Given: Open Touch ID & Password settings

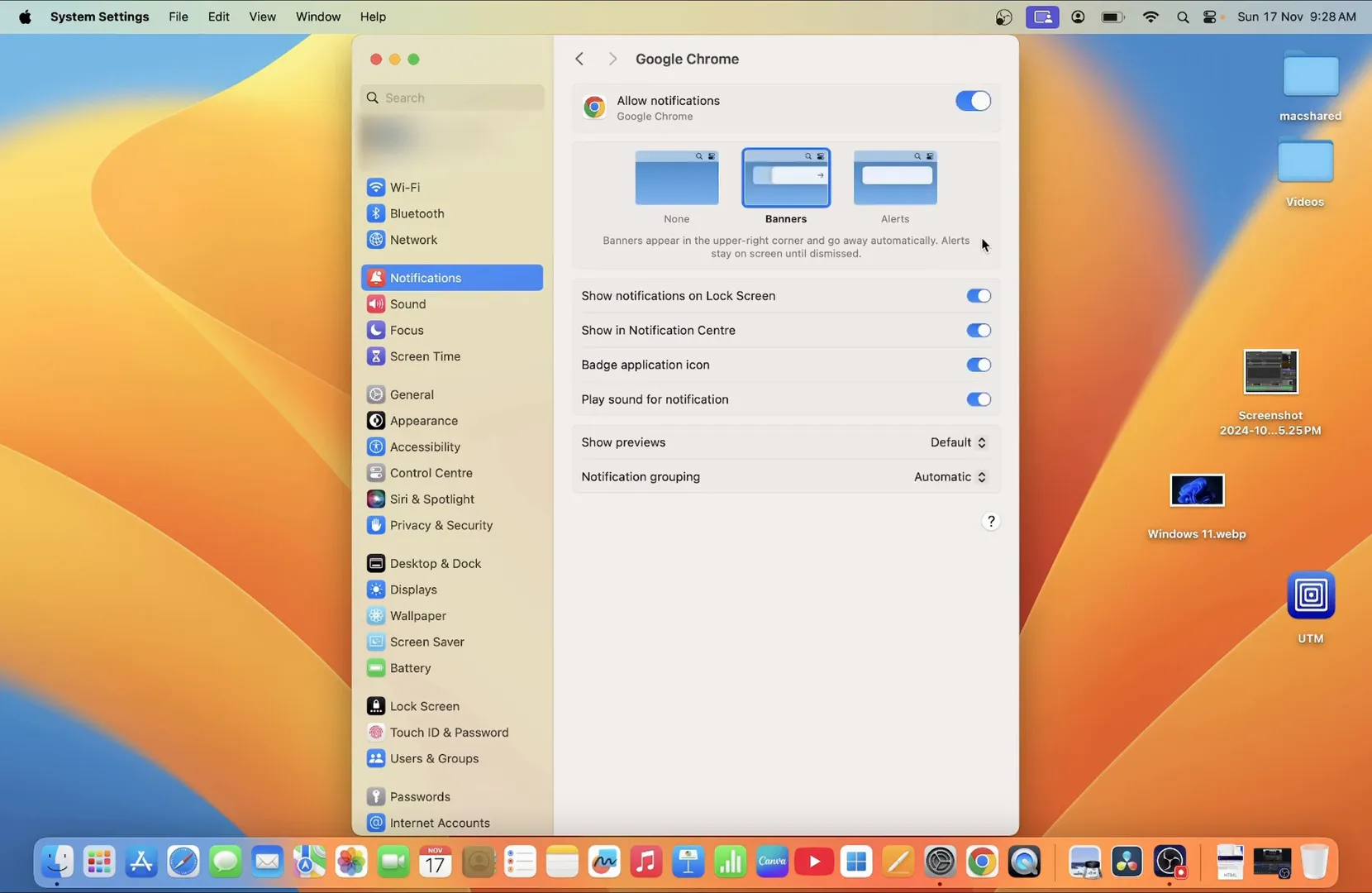Looking at the screenshot, I should click(451, 733).
